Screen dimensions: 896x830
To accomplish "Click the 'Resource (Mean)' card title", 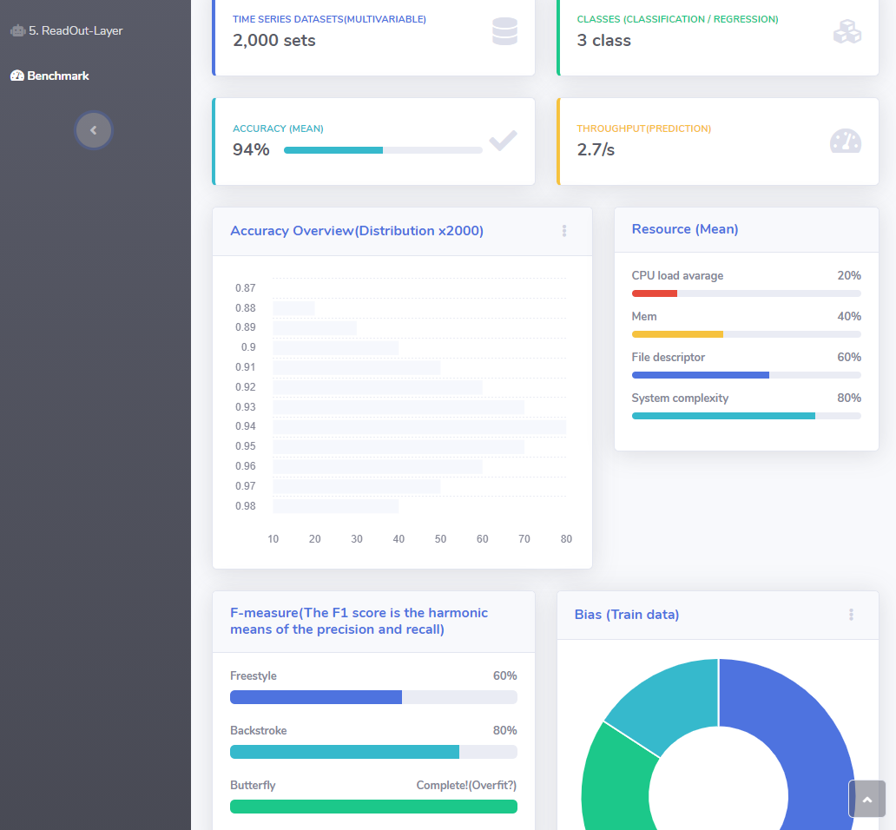I will click(x=685, y=229).
